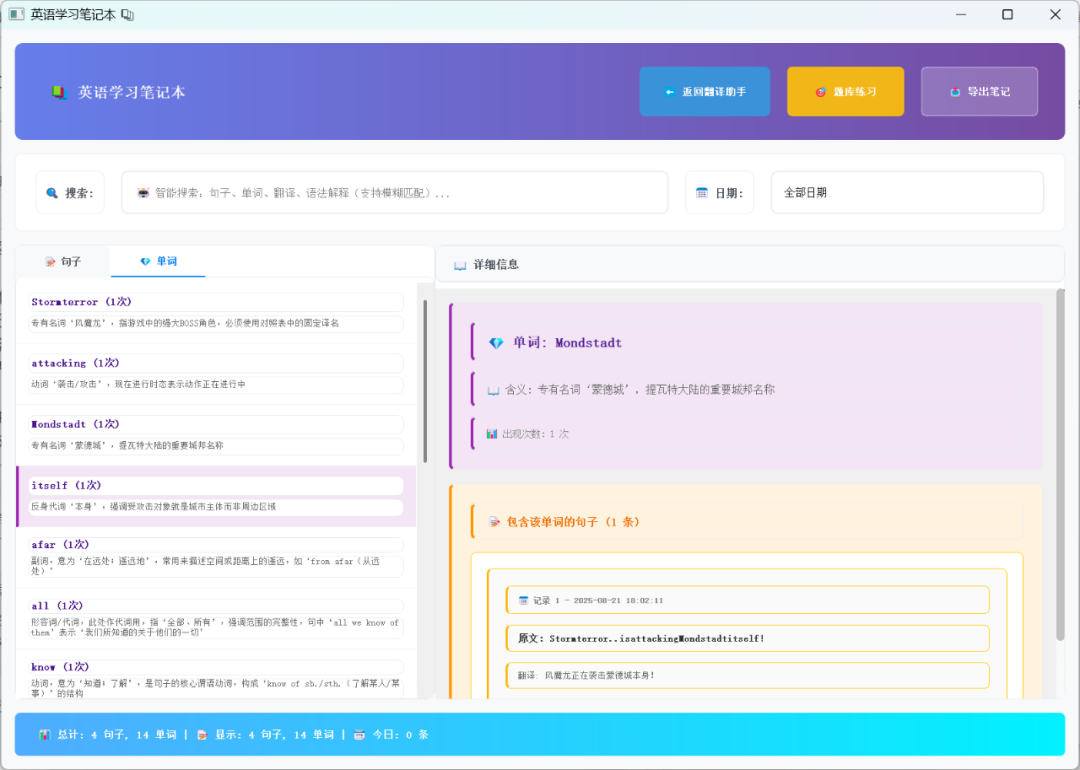Click the magnifier icon next to 搜索
1080x770 pixels.
[x=52, y=193]
